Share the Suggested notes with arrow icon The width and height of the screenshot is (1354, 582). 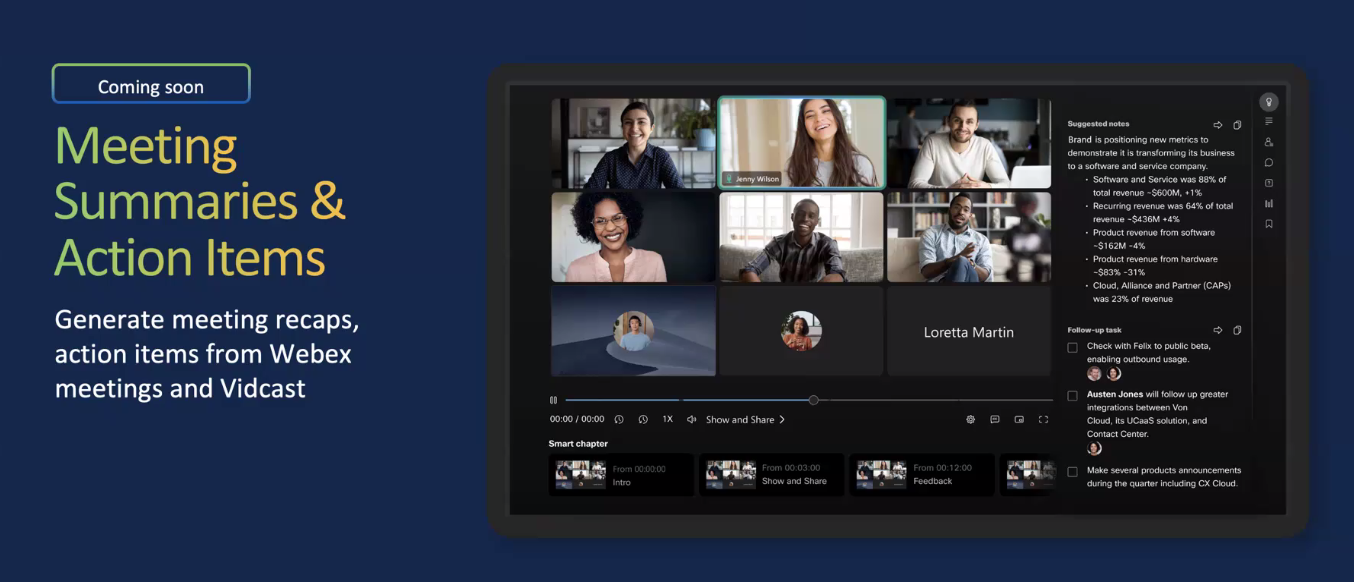(1218, 125)
